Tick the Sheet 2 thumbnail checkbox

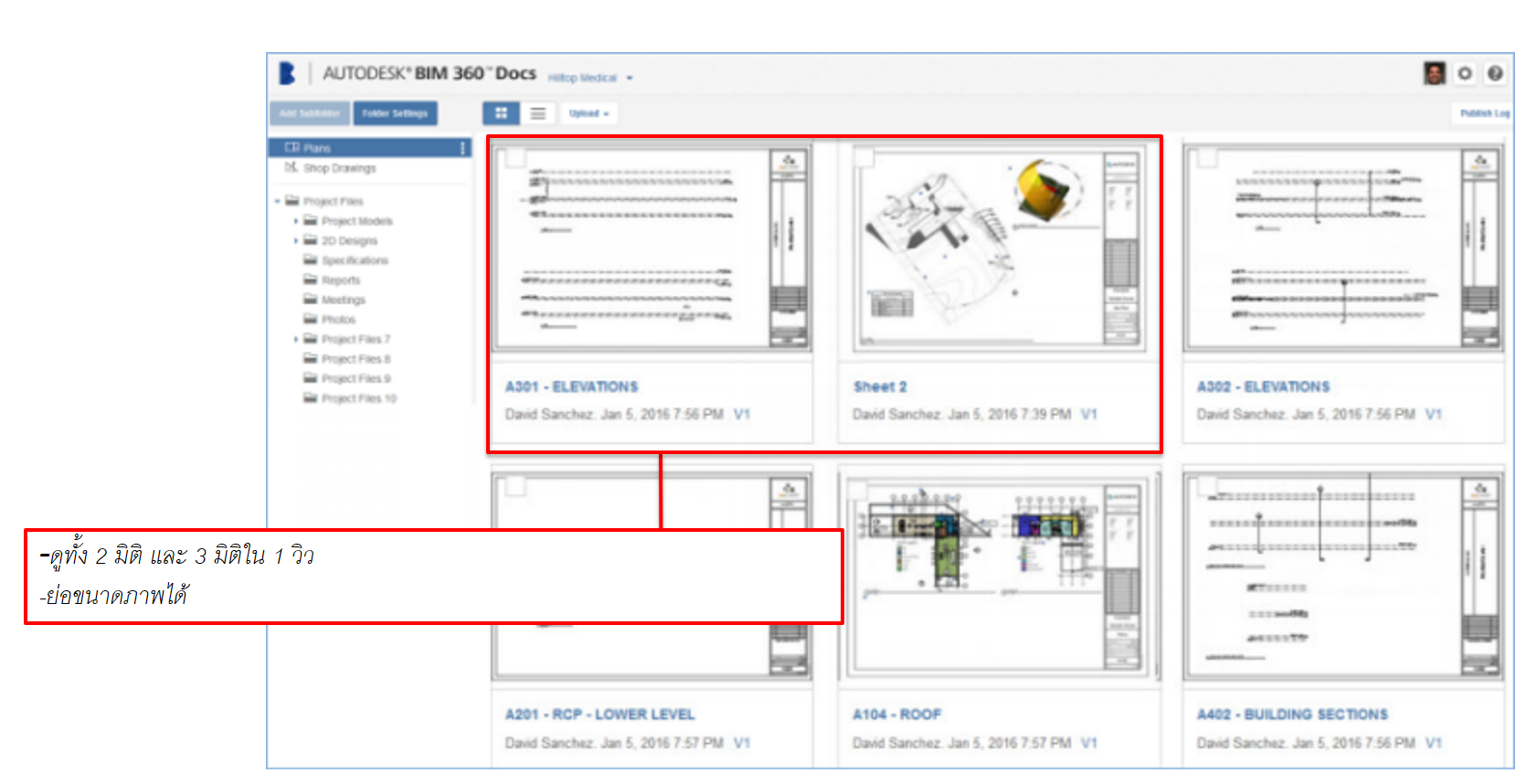(x=864, y=157)
